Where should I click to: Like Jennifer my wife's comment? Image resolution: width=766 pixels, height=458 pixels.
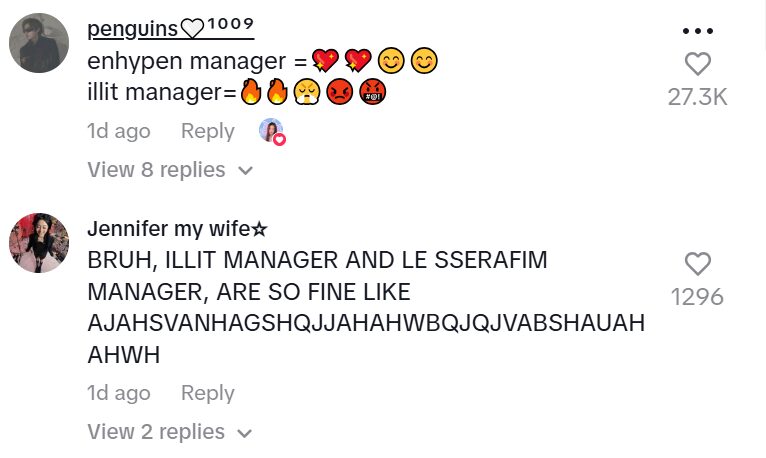click(x=697, y=264)
